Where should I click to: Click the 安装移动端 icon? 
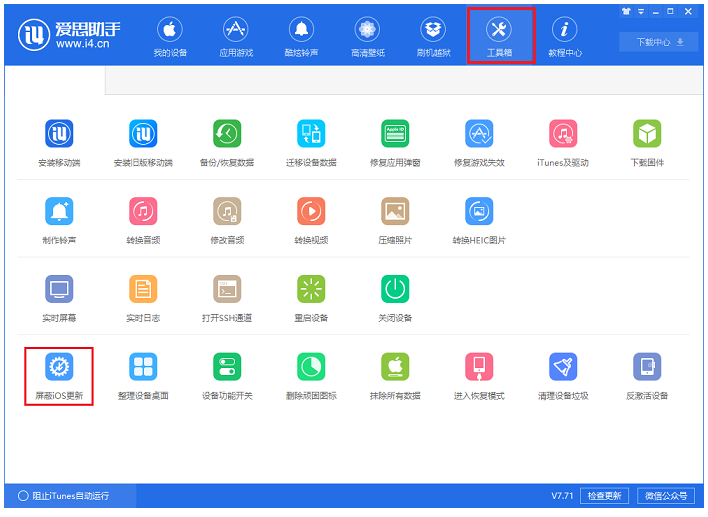point(59,134)
